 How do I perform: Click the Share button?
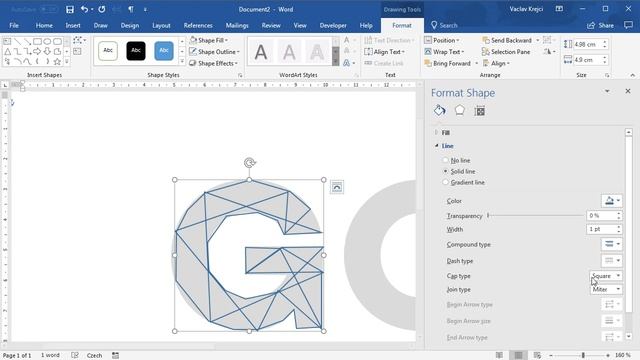(x=600, y=25)
